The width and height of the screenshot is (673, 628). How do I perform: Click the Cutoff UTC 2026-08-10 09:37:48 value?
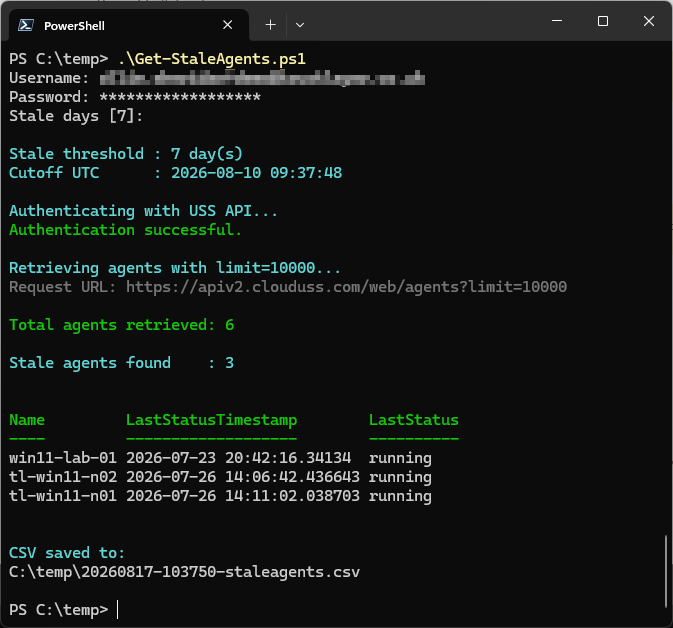256,173
